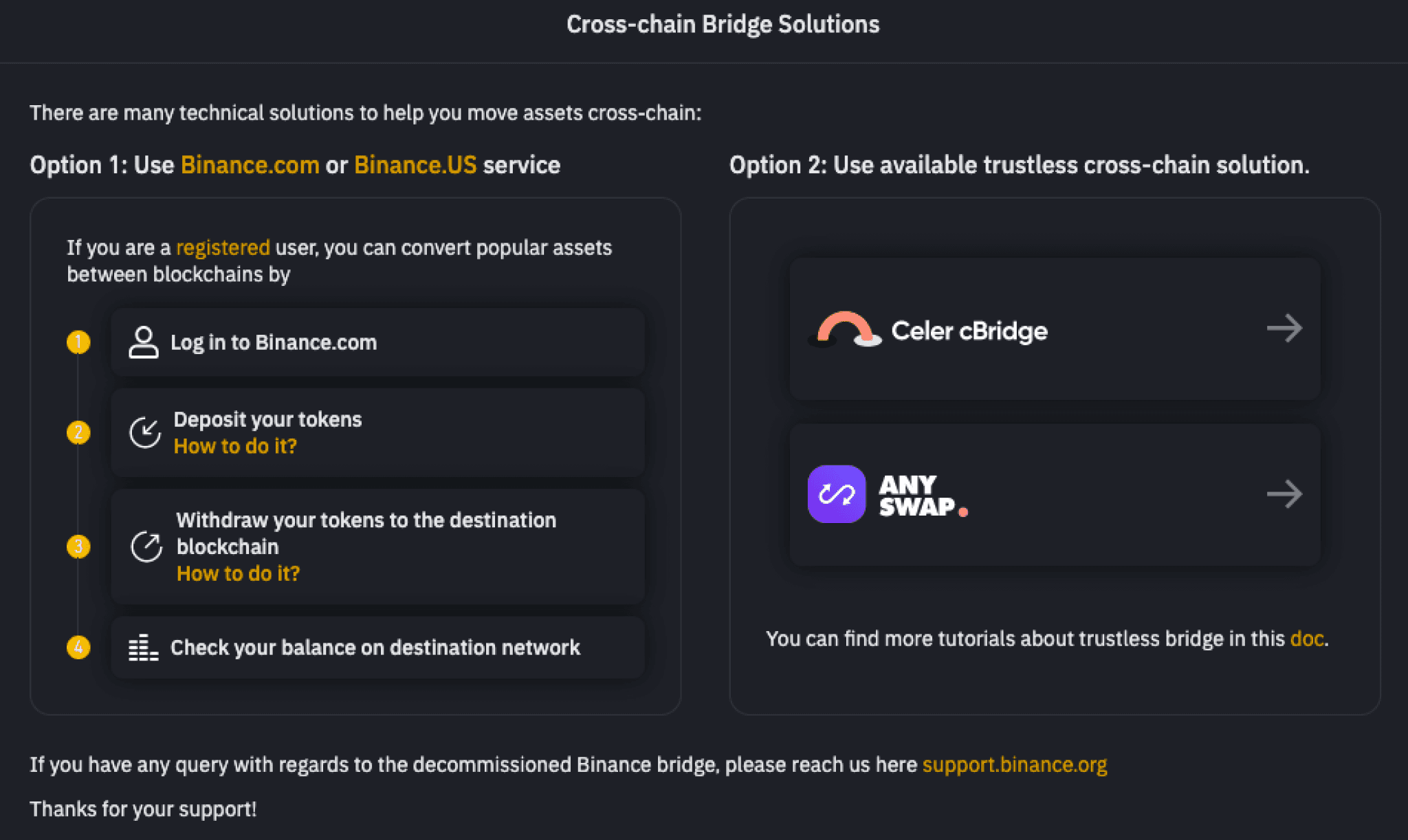Open How to do it under Withdraw
The height and width of the screenshot is (840, 1408).
pyautogui.click(x=238, y=573)
